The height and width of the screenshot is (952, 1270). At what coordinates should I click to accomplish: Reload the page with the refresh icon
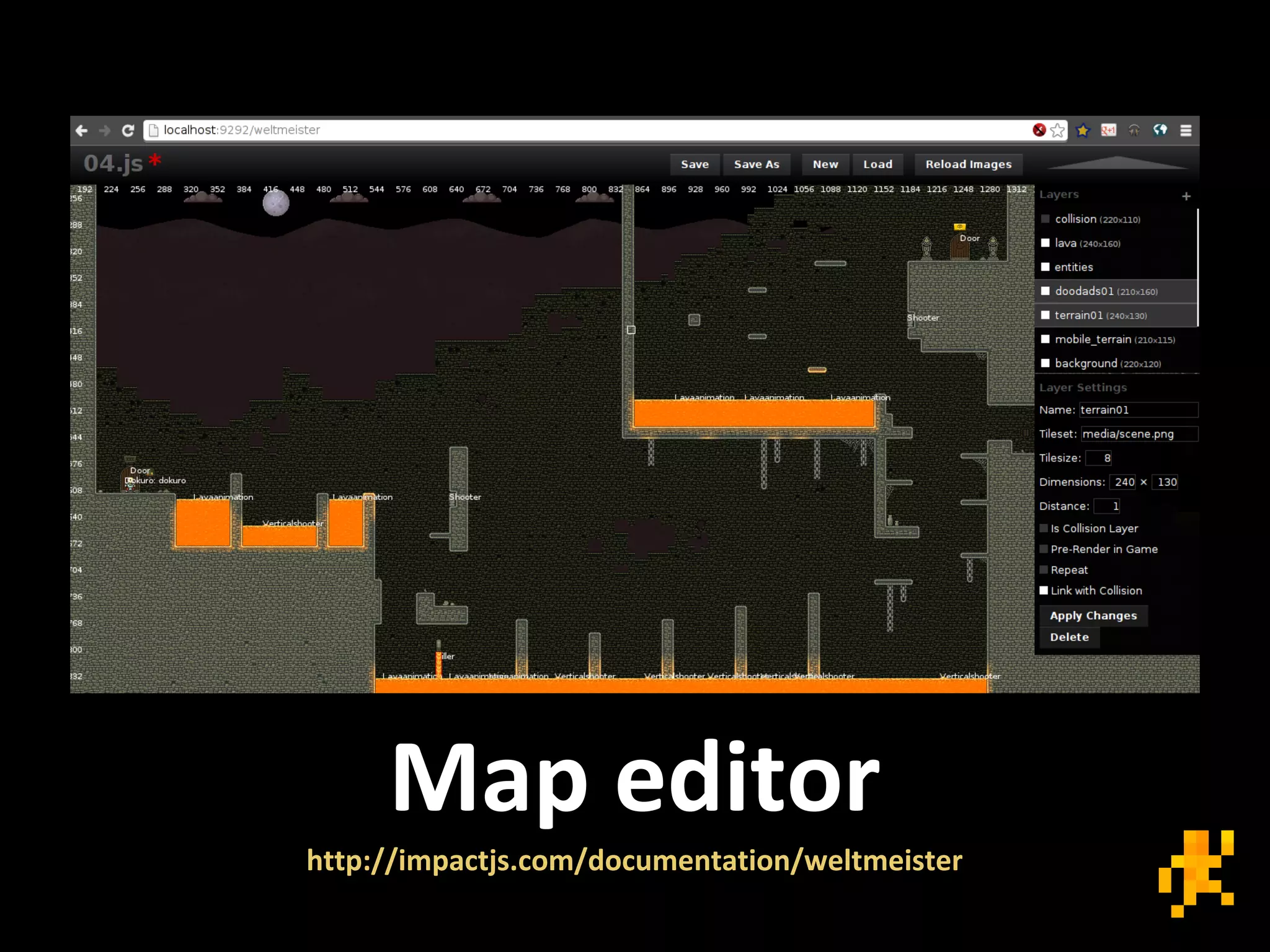128,130
